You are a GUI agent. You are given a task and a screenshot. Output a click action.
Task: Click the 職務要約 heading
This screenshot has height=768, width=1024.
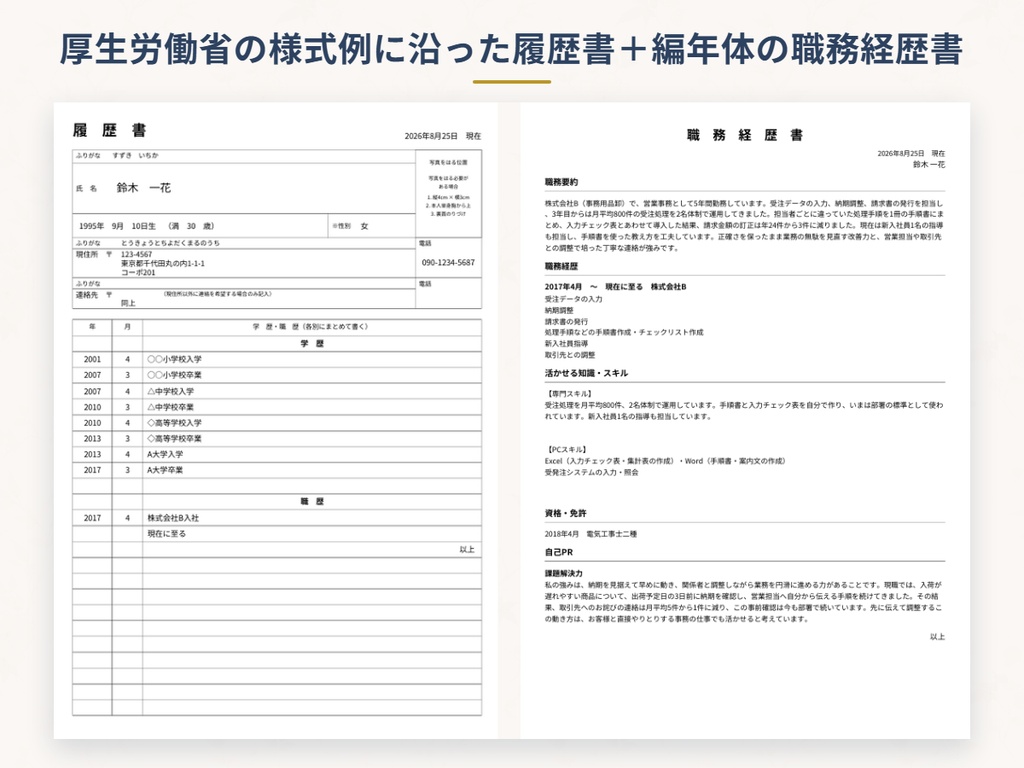[561, 182]
